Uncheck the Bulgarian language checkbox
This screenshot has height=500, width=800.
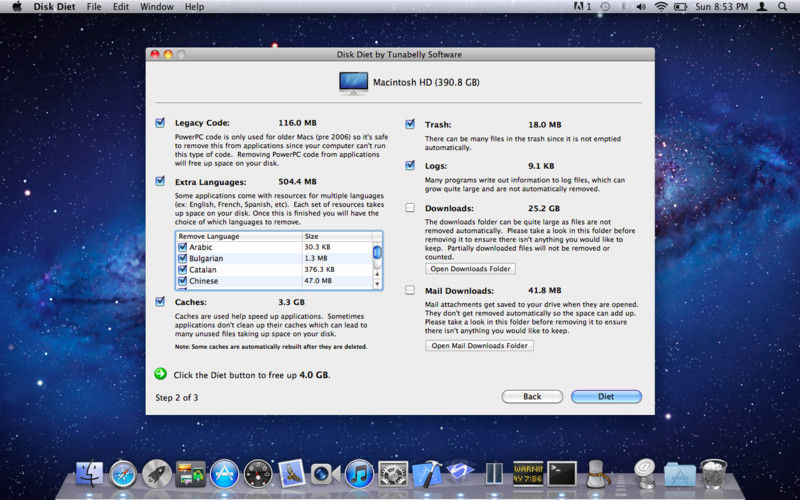[x=183, y=258]
